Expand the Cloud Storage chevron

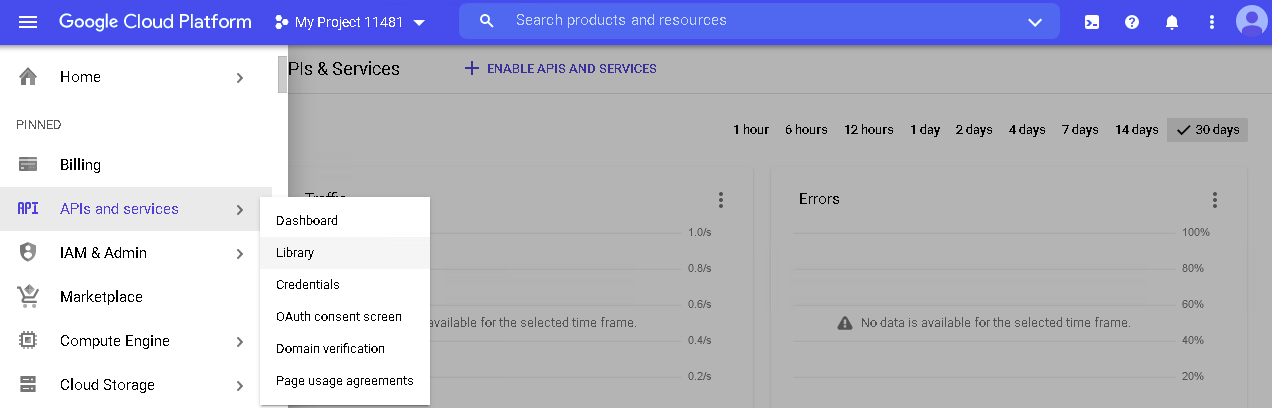coord(240,385)
